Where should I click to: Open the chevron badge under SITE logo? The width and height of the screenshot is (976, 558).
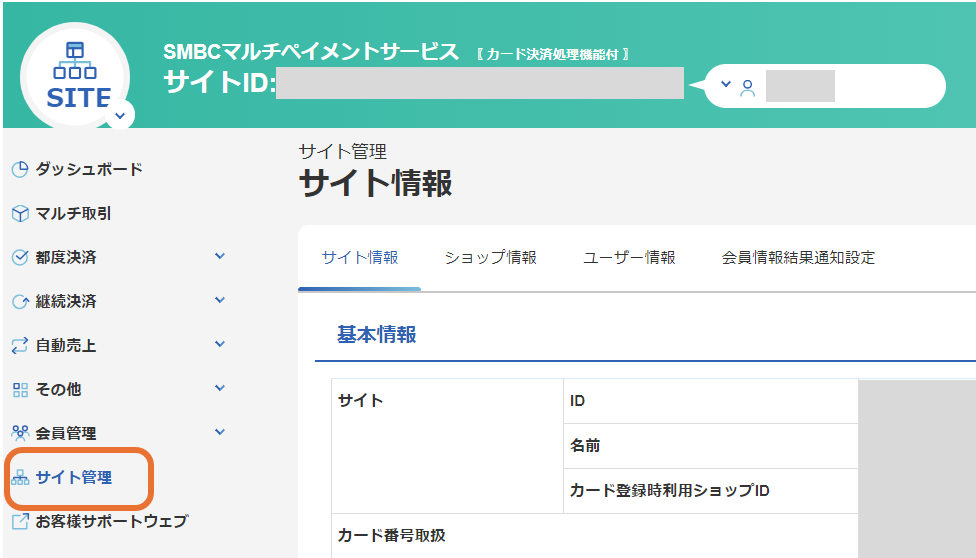click(x=120, y=115)
